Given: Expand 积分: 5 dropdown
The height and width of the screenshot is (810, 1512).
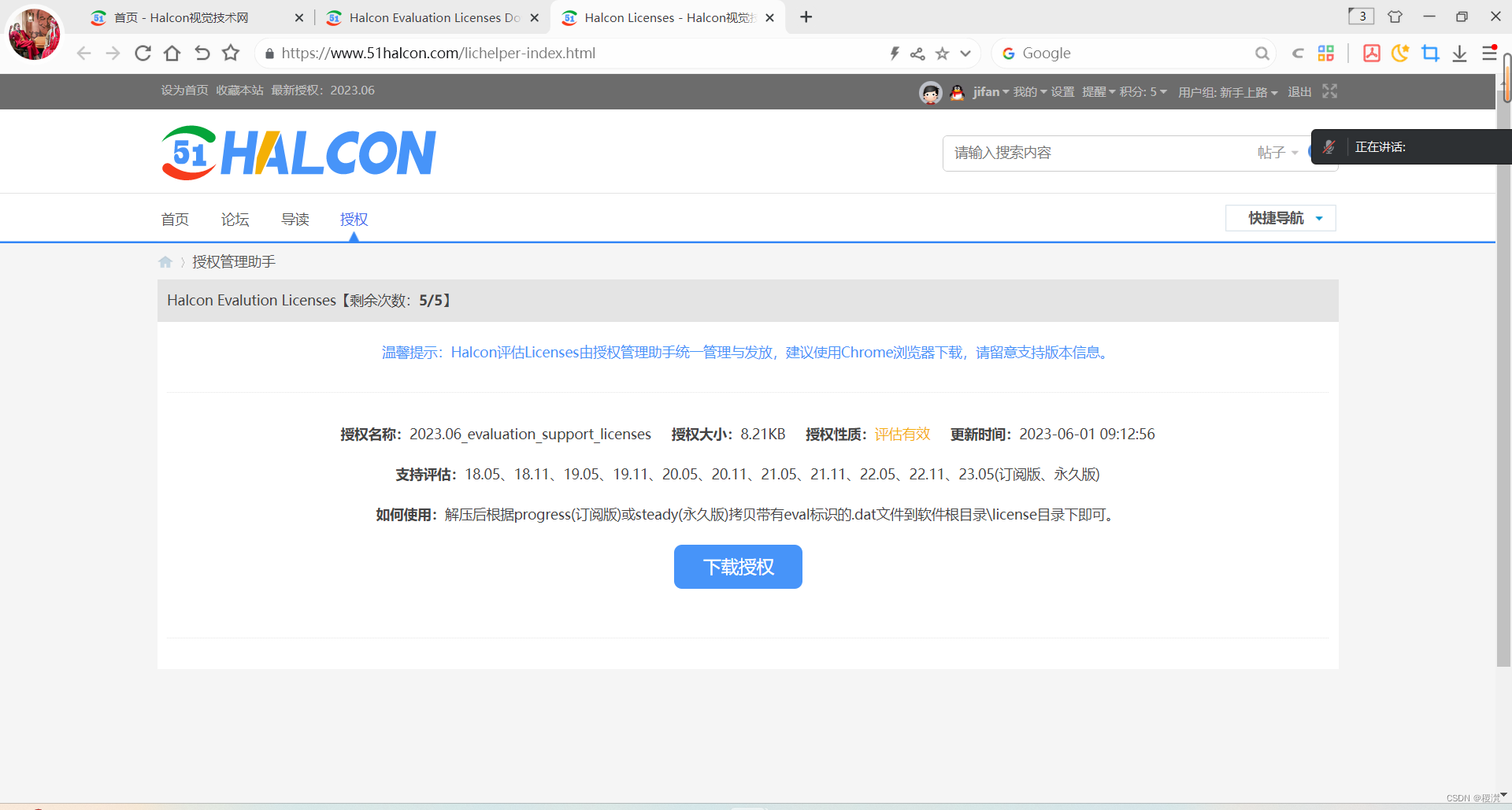Looking at the screenshot, I should tap(1143, 92).
